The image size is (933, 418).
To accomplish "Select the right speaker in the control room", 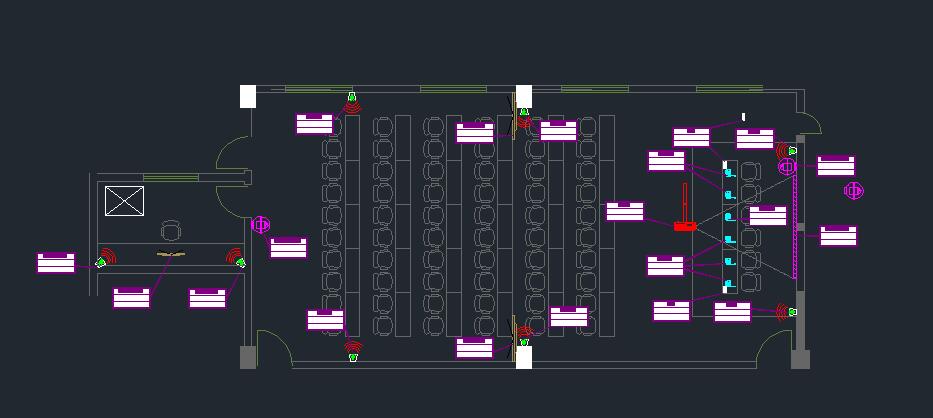I will click(x=238, y=259).
